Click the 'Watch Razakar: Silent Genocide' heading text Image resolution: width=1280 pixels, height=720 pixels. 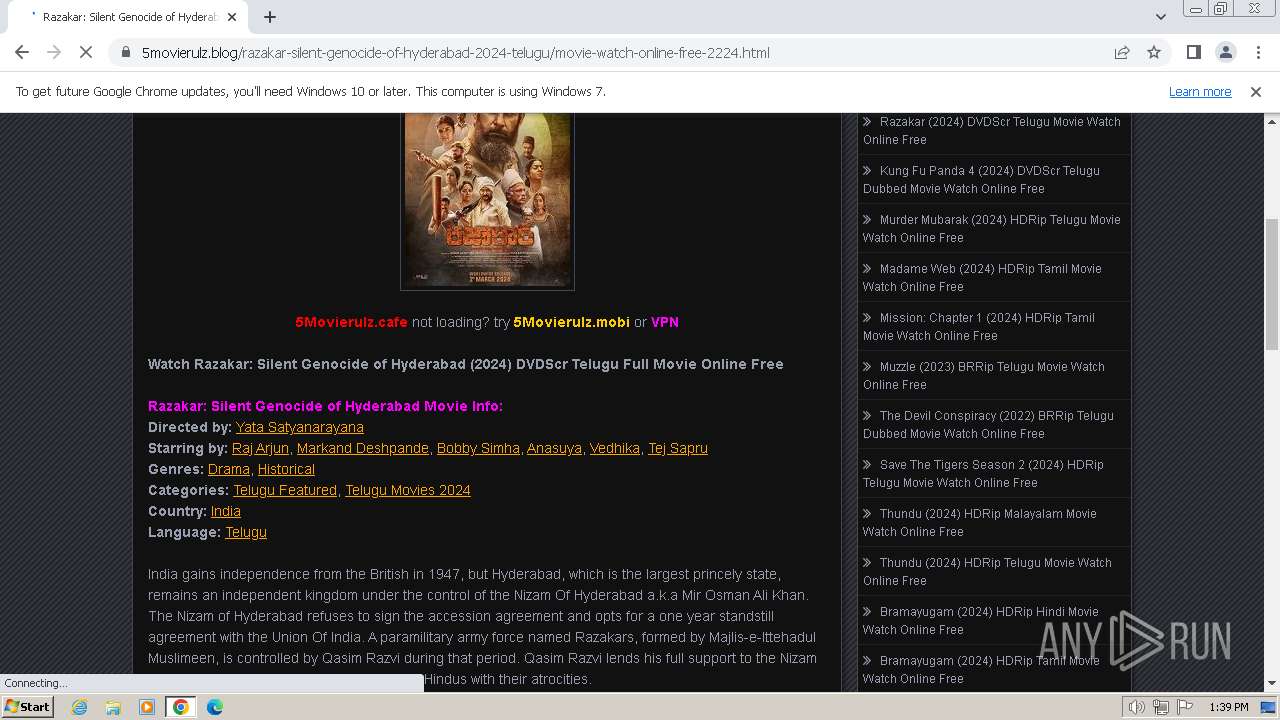[x=466, y=364]
